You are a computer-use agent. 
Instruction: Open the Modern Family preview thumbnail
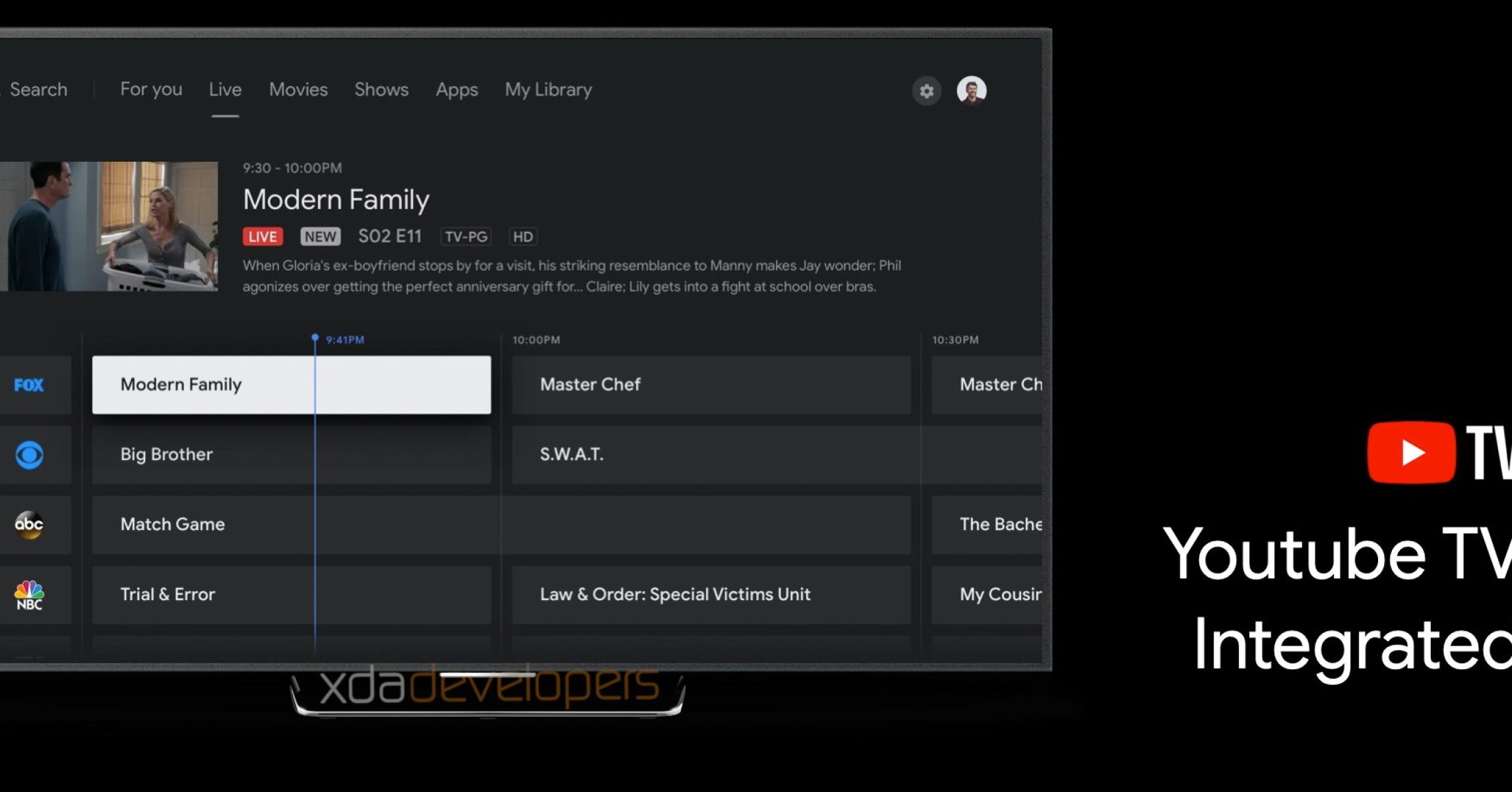(108, 226)
